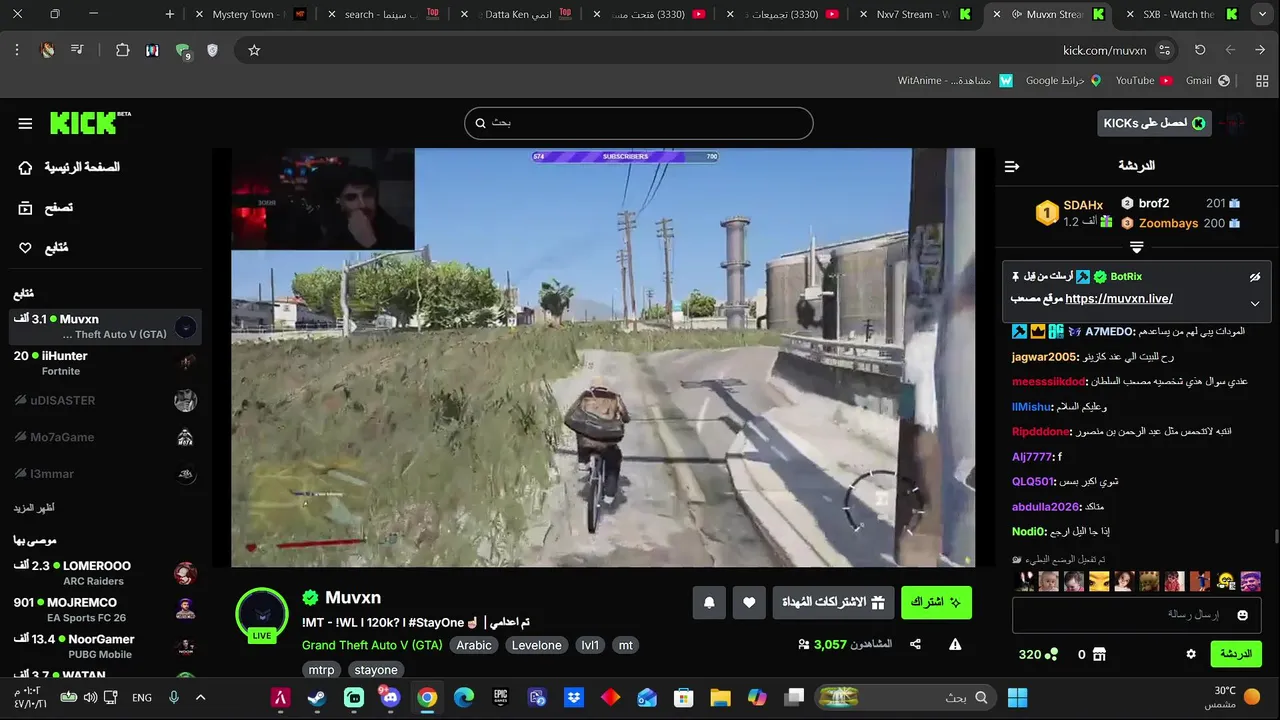Click the stayone tag

click(x=376, y=670)
